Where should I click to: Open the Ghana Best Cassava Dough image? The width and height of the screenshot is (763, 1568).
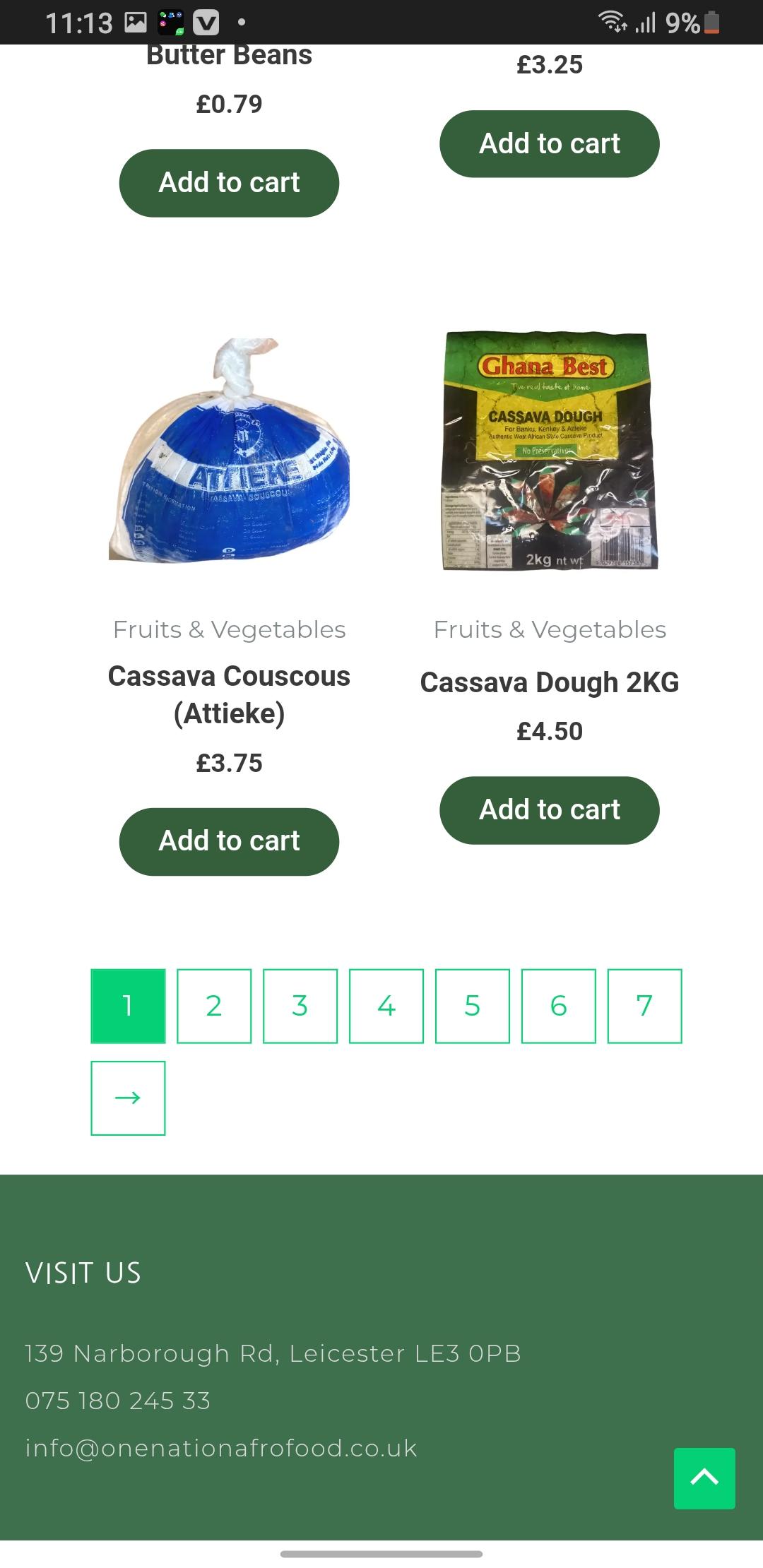[550, 451]
